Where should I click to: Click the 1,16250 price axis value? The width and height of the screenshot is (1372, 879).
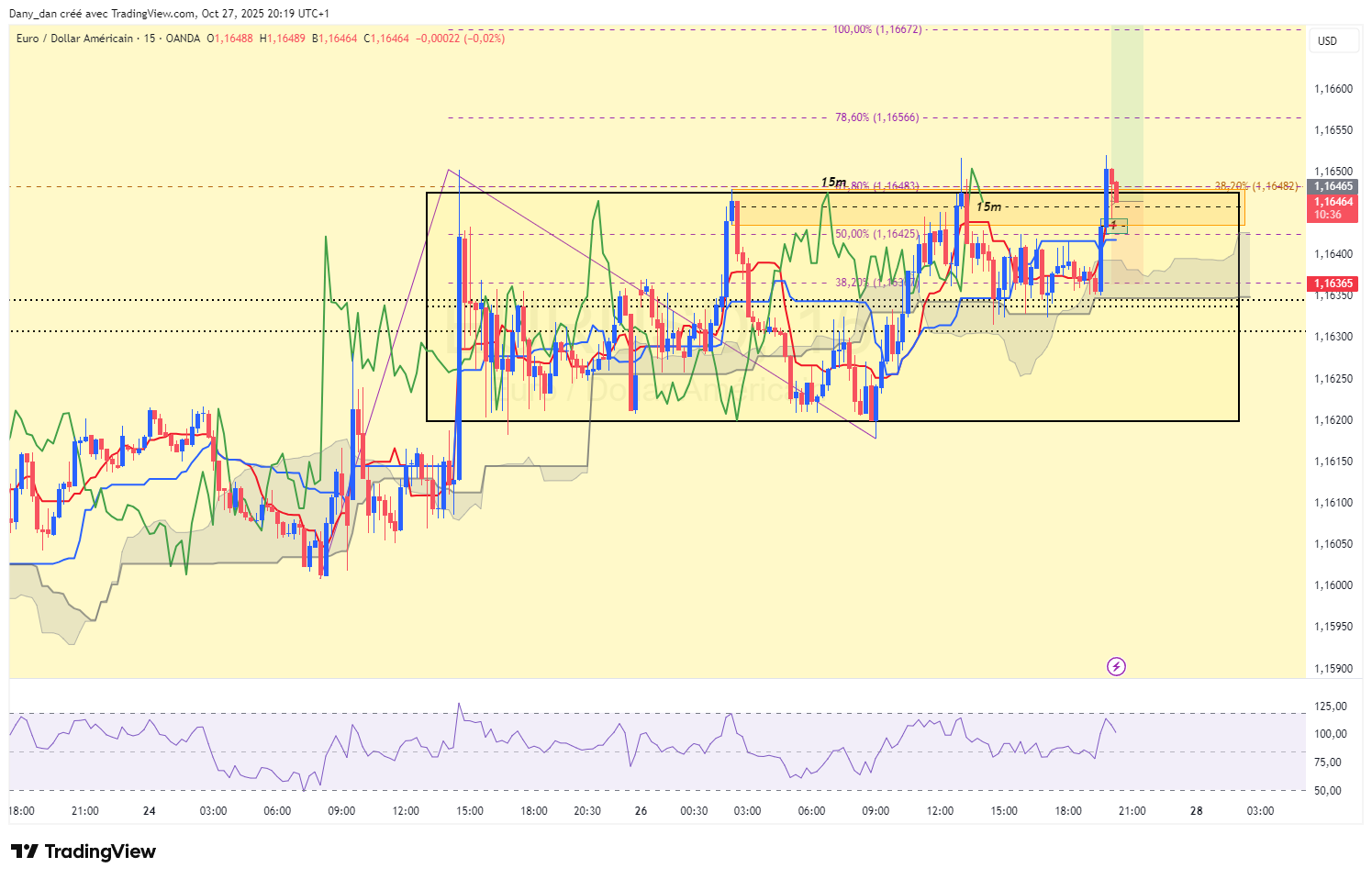pyautogui.click(x=1333, y=379)
